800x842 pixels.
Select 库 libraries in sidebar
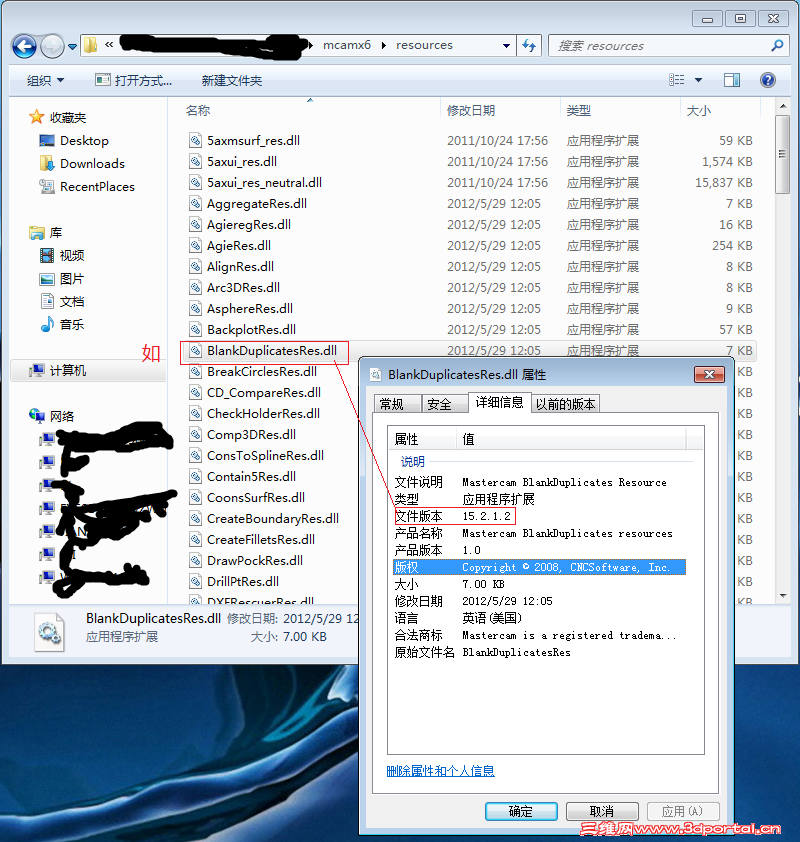[46, 233]
